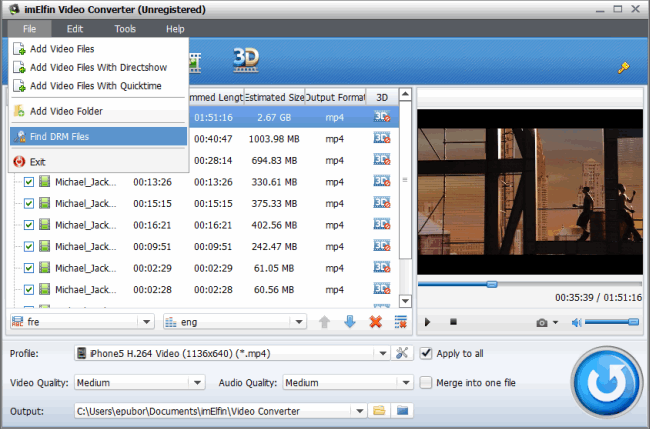Click 3D icon in the 2.67 GB row
650x429 pixels.
click(382, 117)
